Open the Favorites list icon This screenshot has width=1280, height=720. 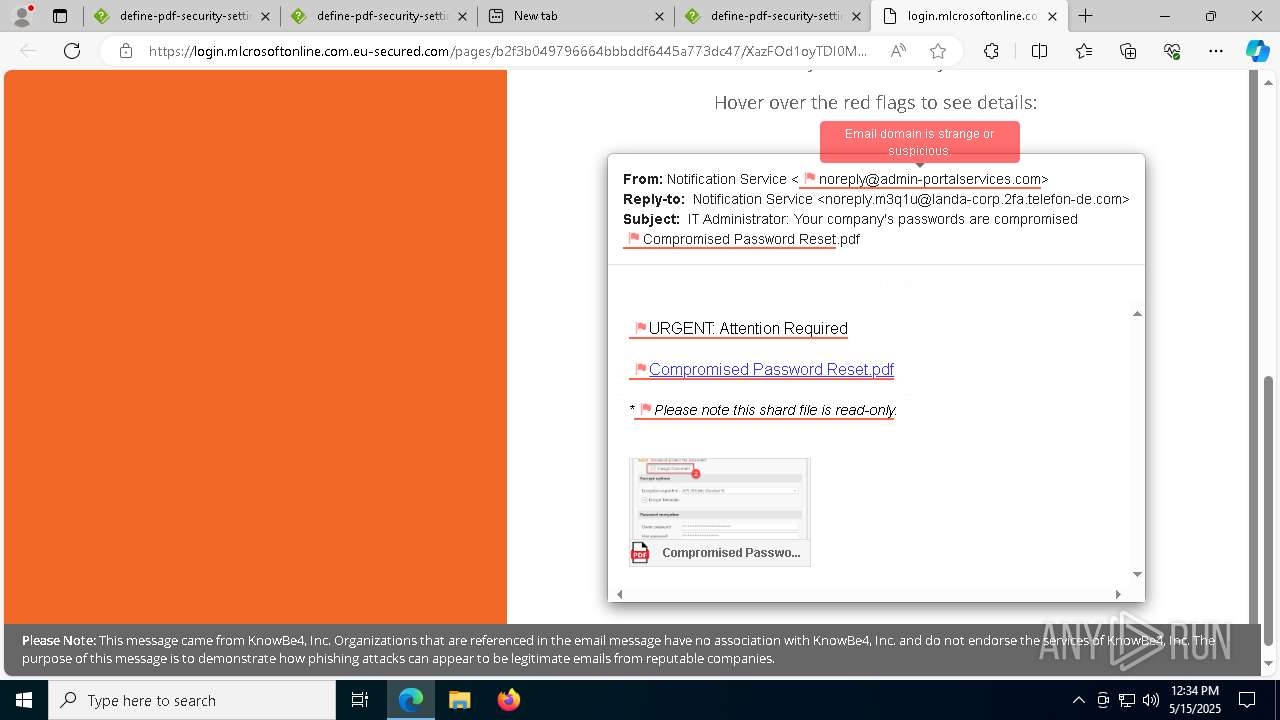tap(1084, 51)
